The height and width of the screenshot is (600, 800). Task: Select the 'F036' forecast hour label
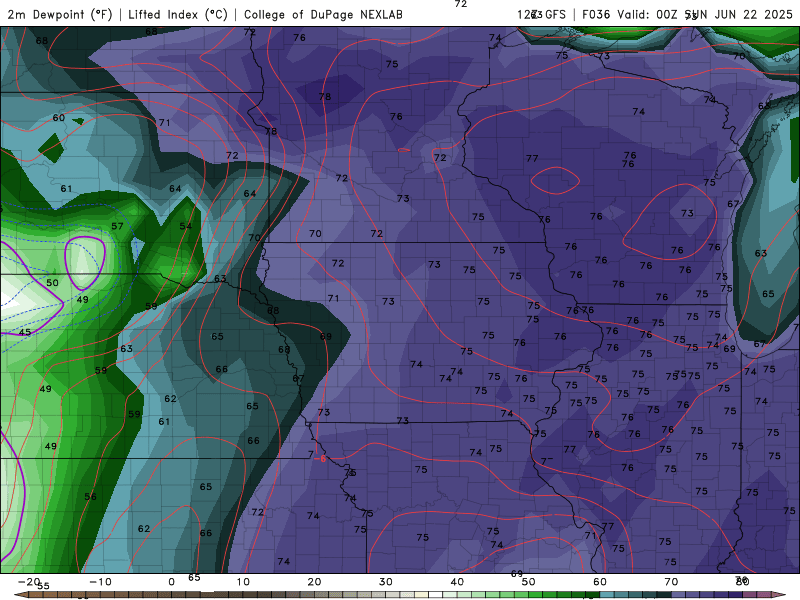(x=596, y=14)
